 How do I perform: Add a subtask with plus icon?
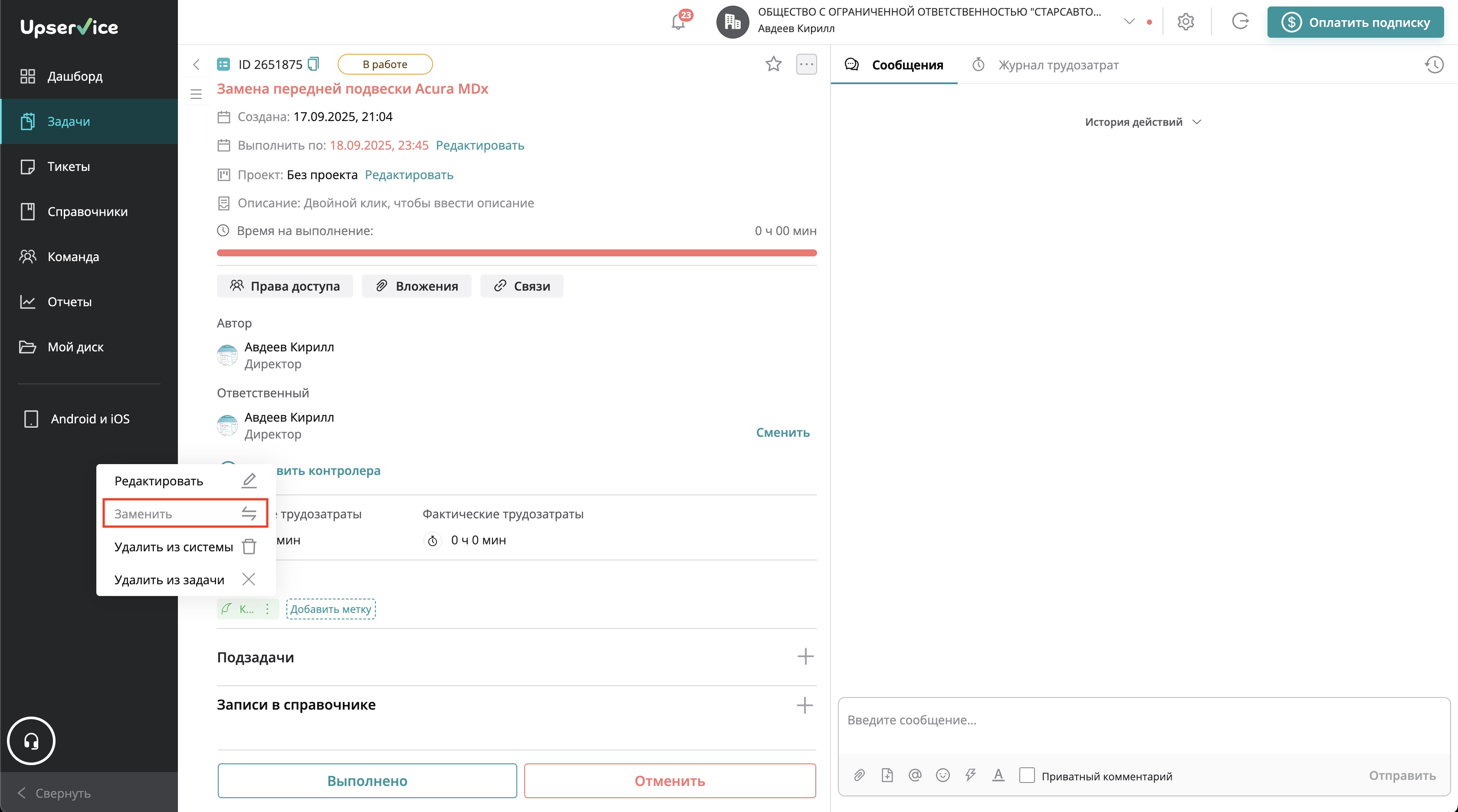click(805, 656)
